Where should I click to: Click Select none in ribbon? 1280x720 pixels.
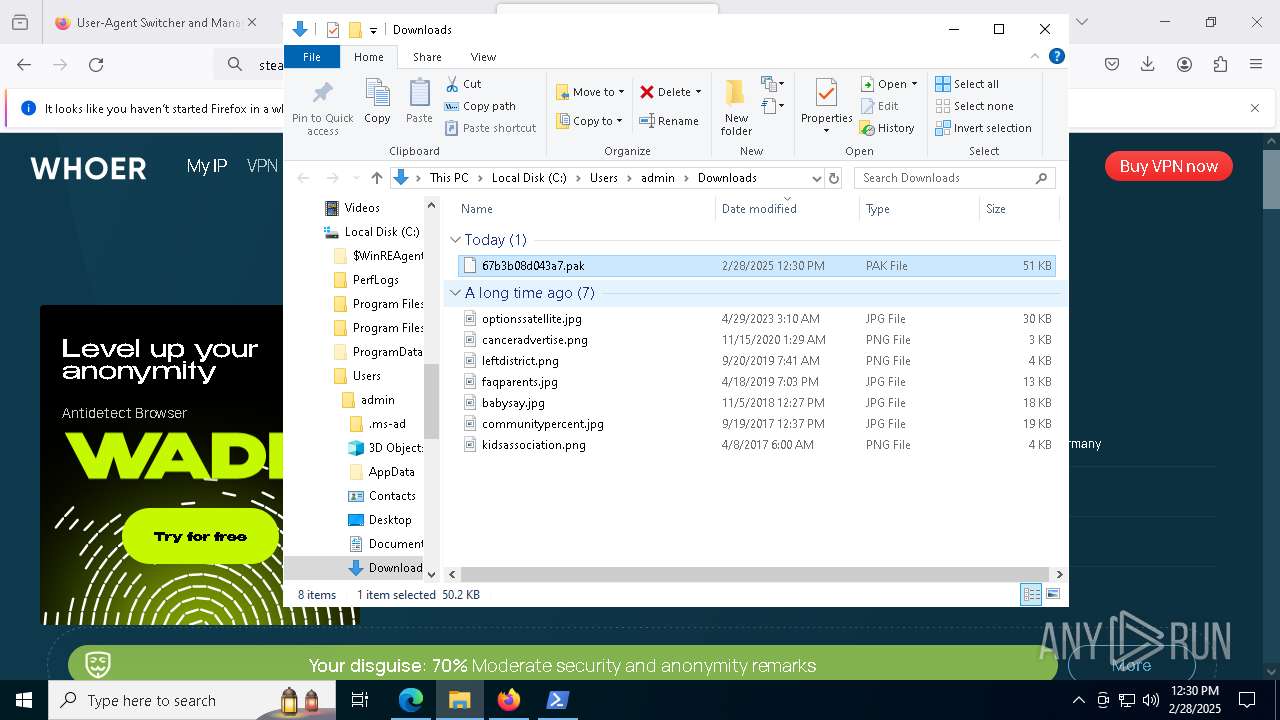click(x=974, y=106)
